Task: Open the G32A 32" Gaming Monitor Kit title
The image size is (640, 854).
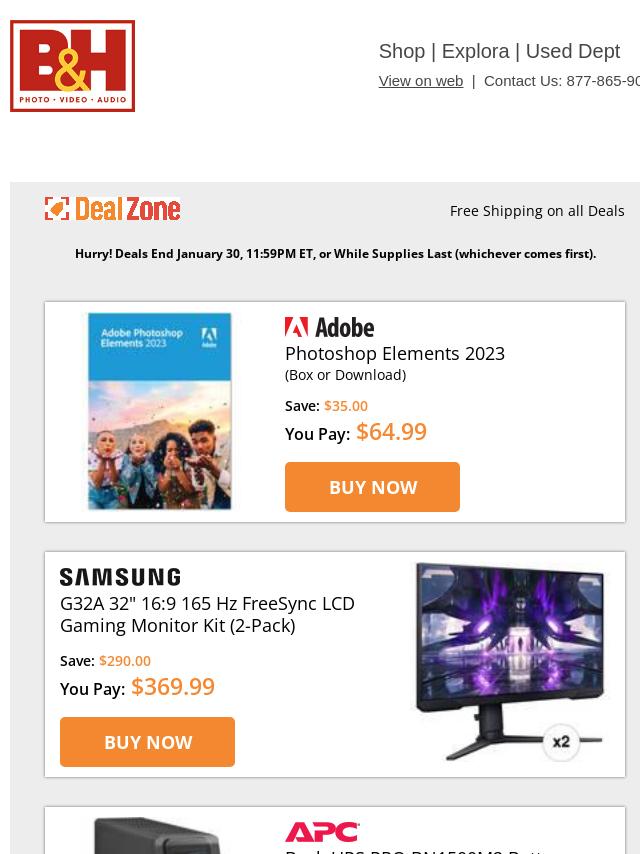Action: [x=207, y=614]
